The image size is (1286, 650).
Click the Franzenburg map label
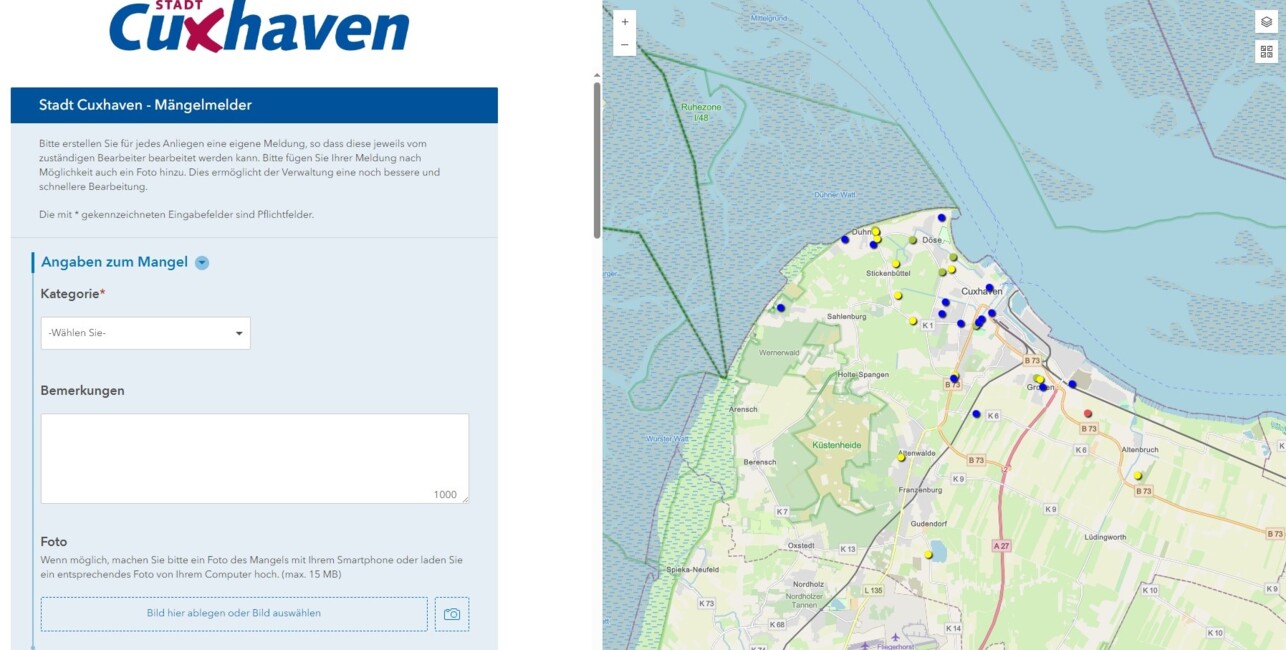pos(921,490)
